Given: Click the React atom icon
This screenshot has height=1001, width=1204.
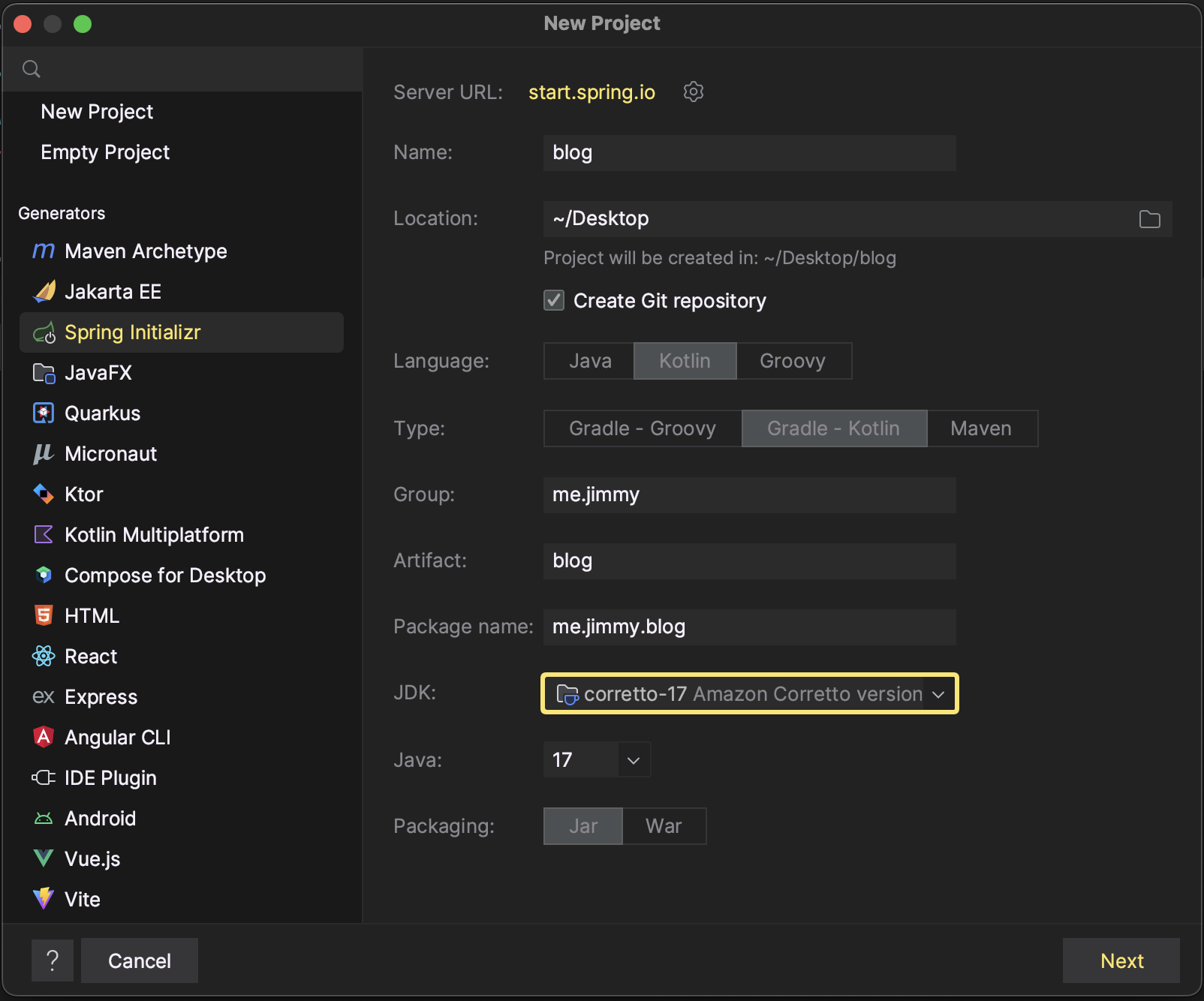Looking at the screenshot, I should (44, 657).
